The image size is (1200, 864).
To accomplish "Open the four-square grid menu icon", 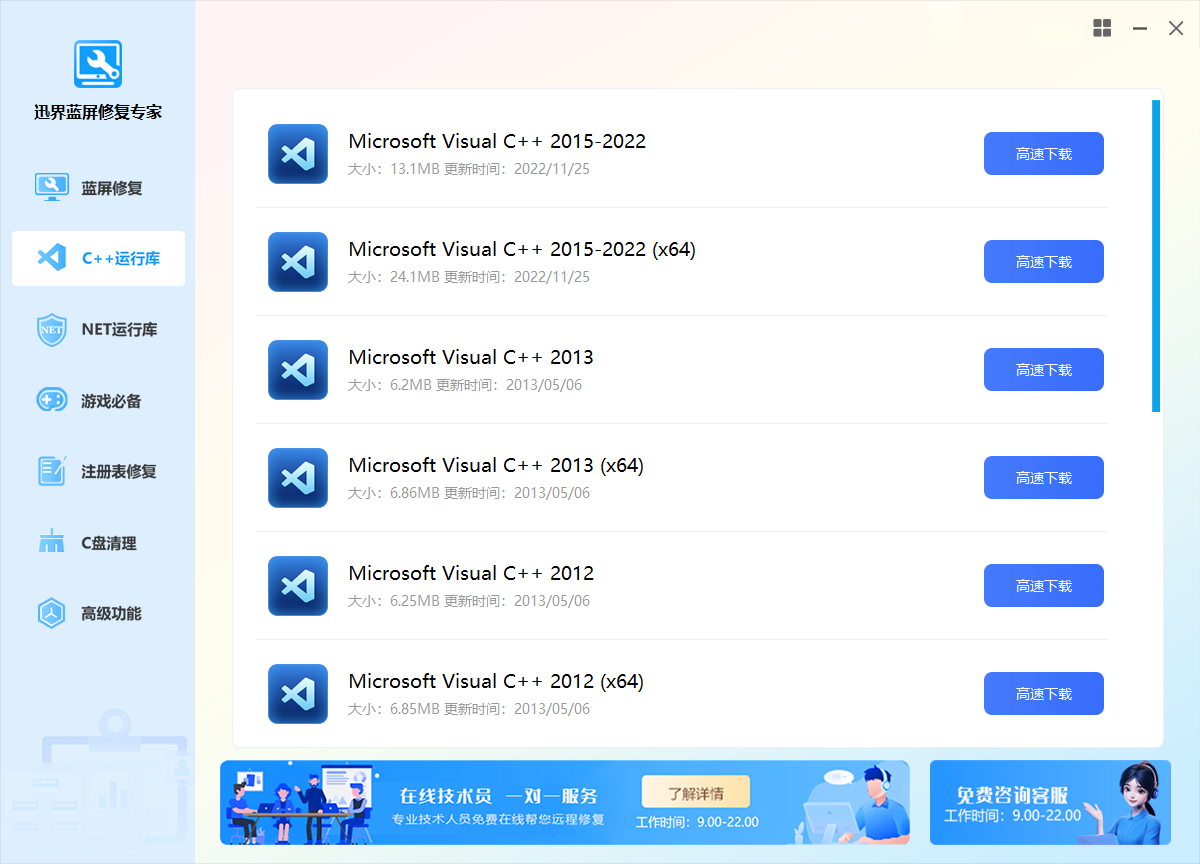I will point(1102,28).
